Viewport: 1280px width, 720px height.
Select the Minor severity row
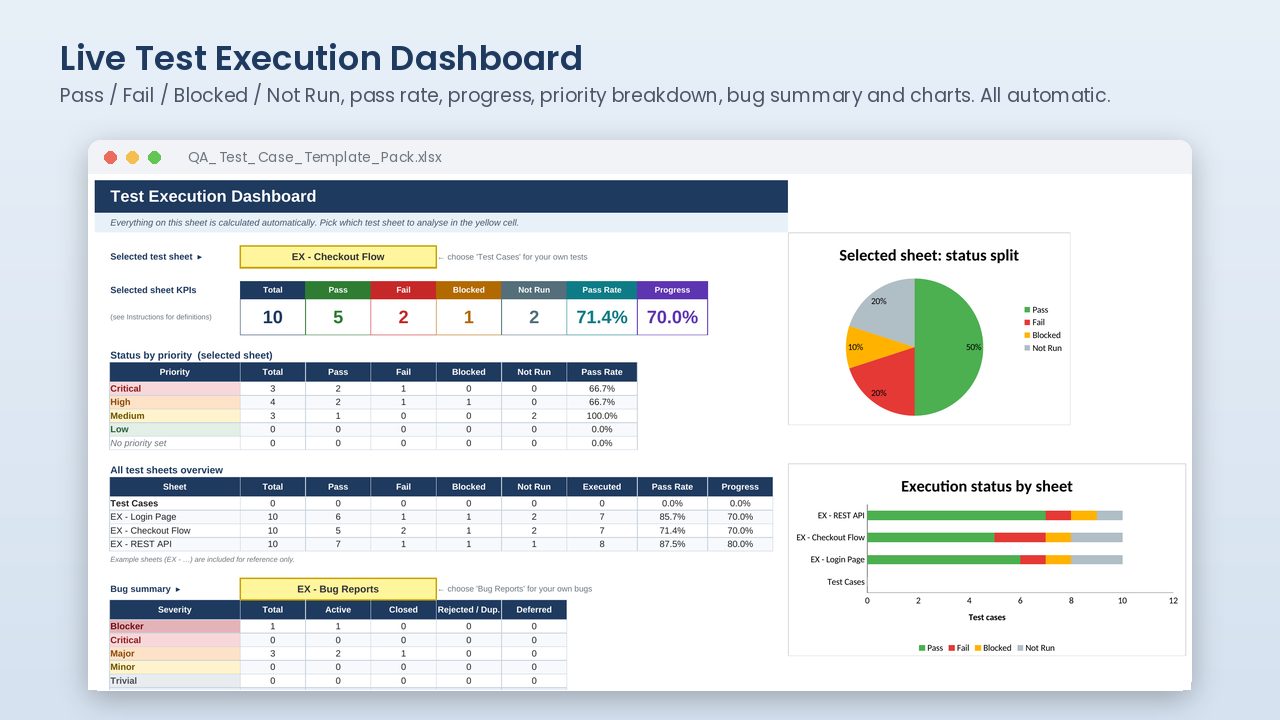click(x=338, y=667)
